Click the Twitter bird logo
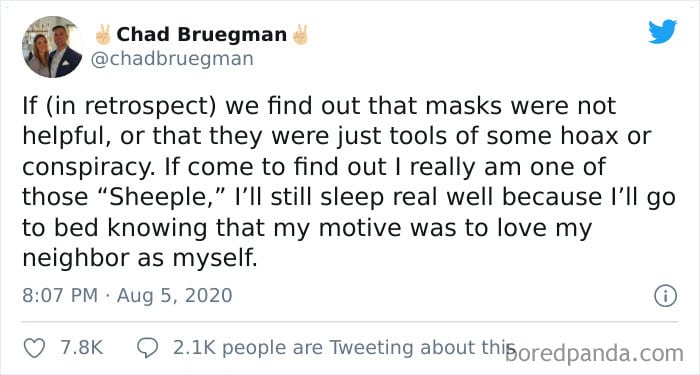Screen dimensions: 700x375 662,32
